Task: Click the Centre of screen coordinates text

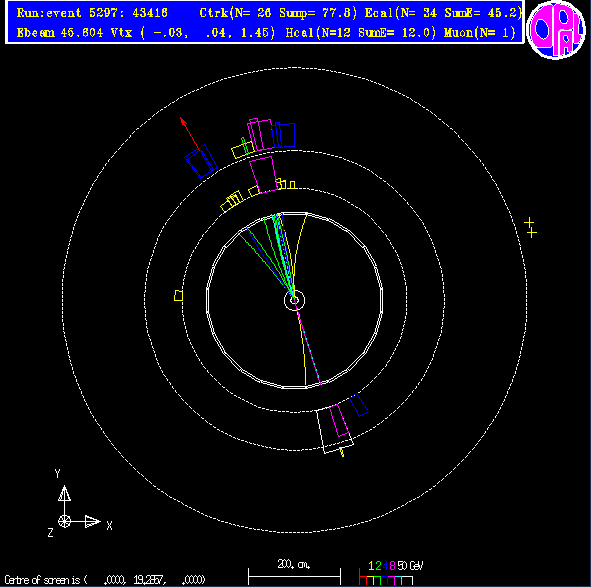Action: click(105, 579)
